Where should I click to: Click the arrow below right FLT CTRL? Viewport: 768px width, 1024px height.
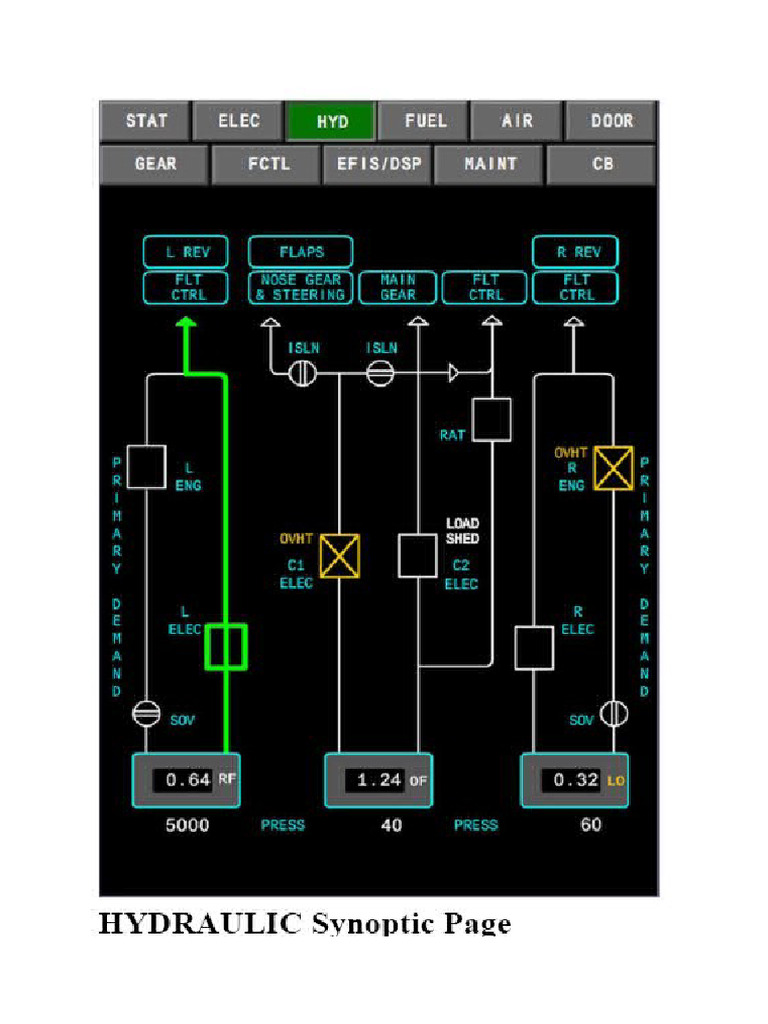573,322
